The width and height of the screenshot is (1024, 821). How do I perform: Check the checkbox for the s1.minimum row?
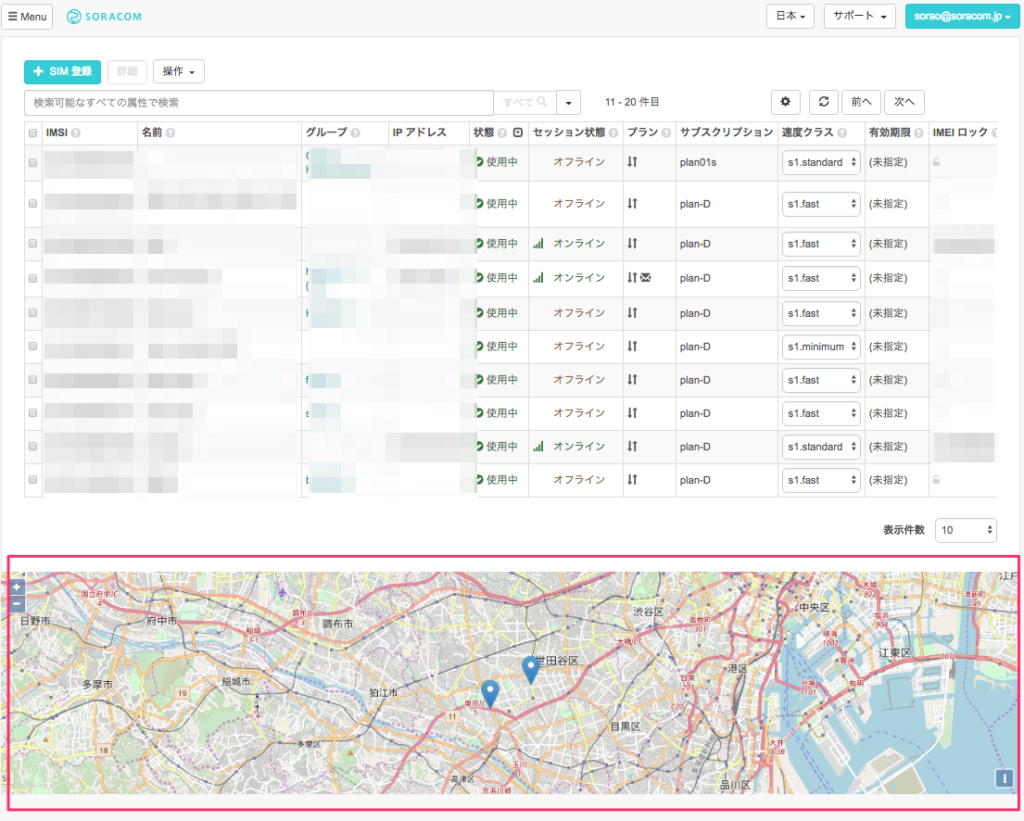[33, 346]
